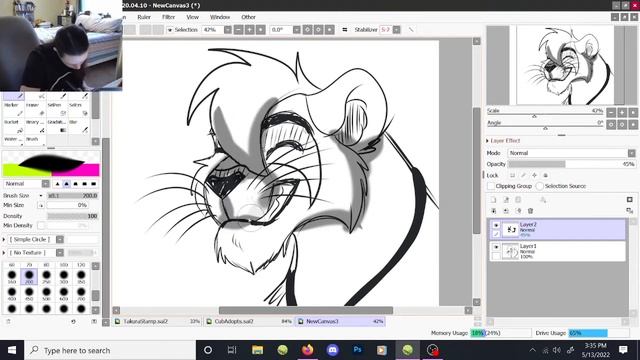The height and width of the screenshot is (360, 640).
Task: Select the Eraser brush tool
Action: coord(35,109)
